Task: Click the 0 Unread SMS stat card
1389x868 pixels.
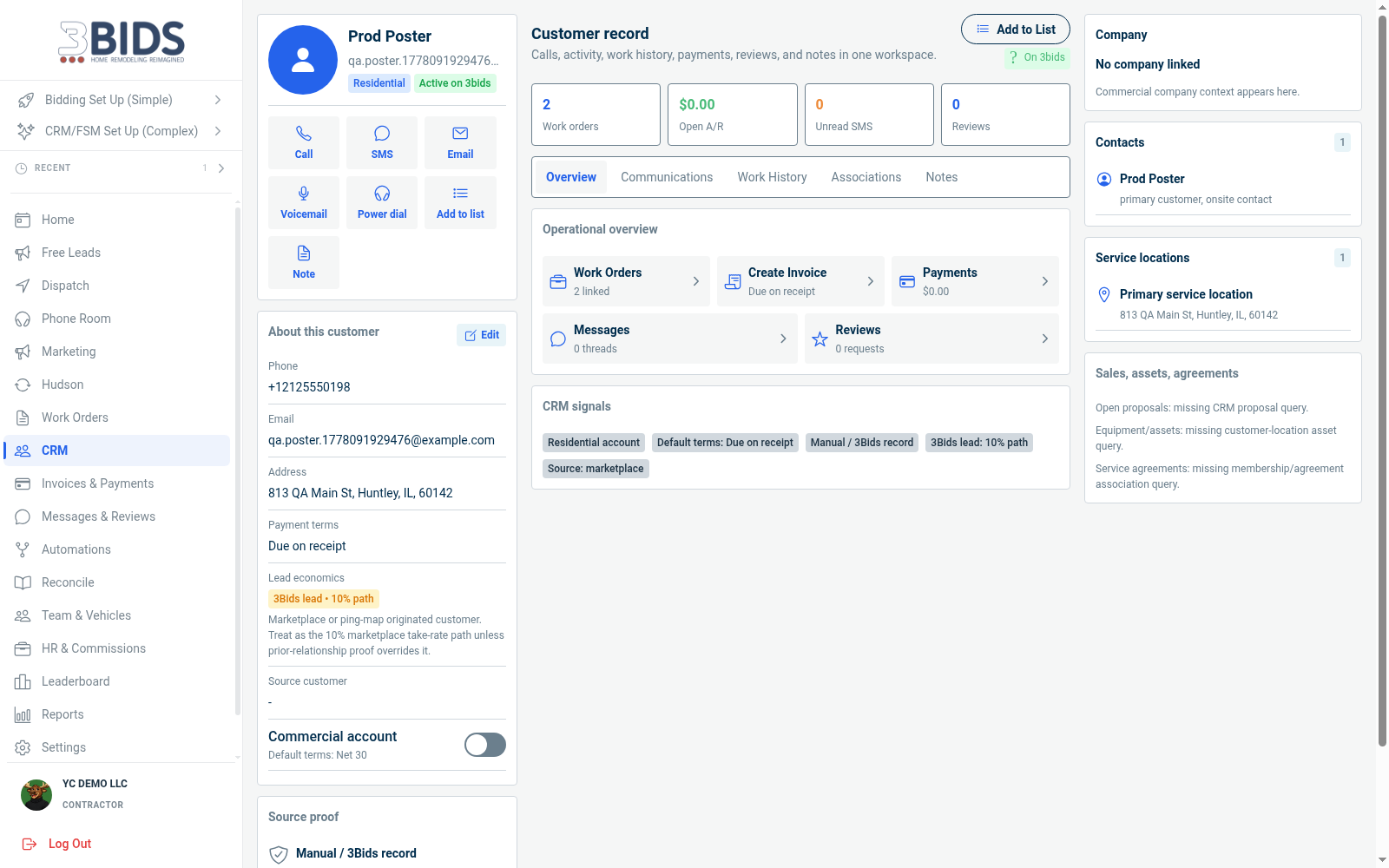Action: click(869, 115)
